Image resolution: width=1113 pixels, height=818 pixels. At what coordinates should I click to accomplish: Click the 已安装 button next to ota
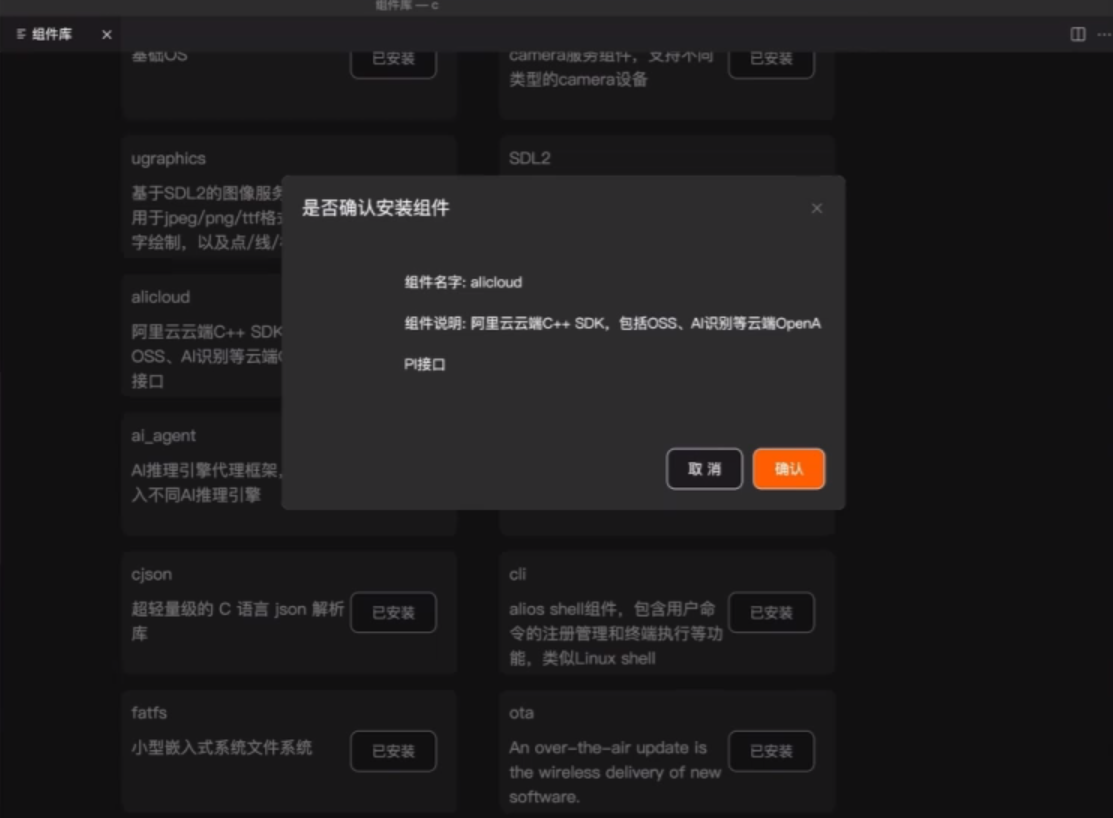pos(771,751)
